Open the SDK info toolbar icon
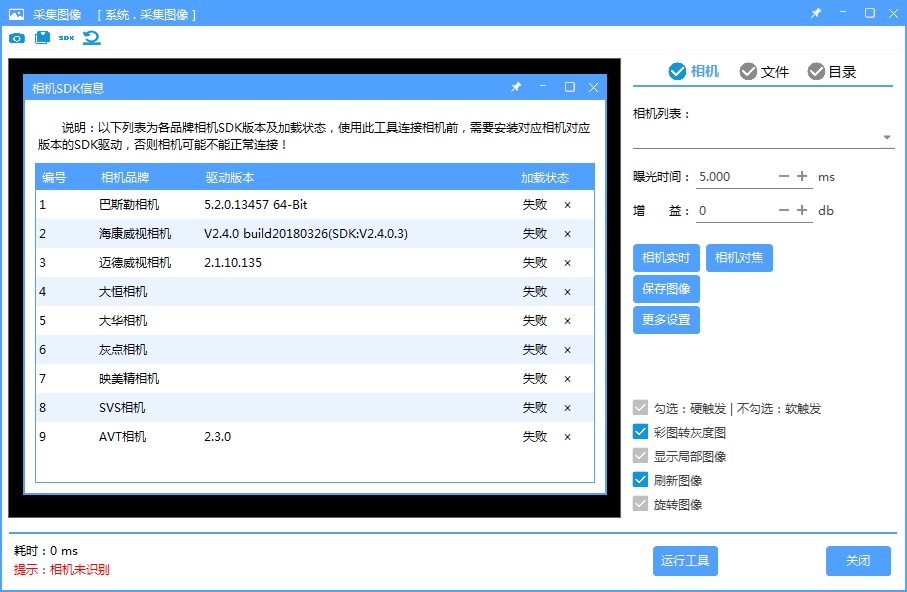Screen dimensions: 907x592 pos(67,38)
